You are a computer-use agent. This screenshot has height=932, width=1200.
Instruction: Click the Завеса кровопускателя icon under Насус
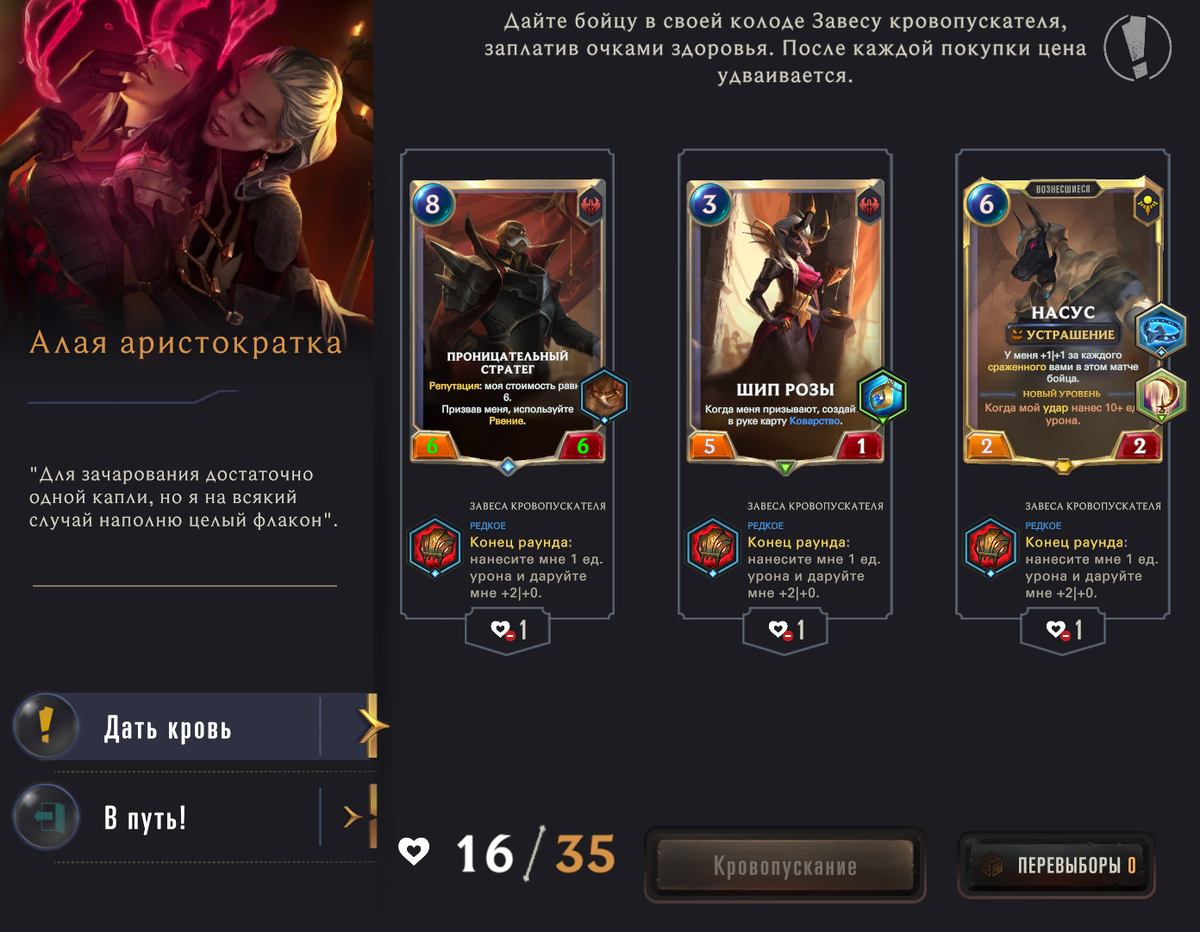[991, 549]
